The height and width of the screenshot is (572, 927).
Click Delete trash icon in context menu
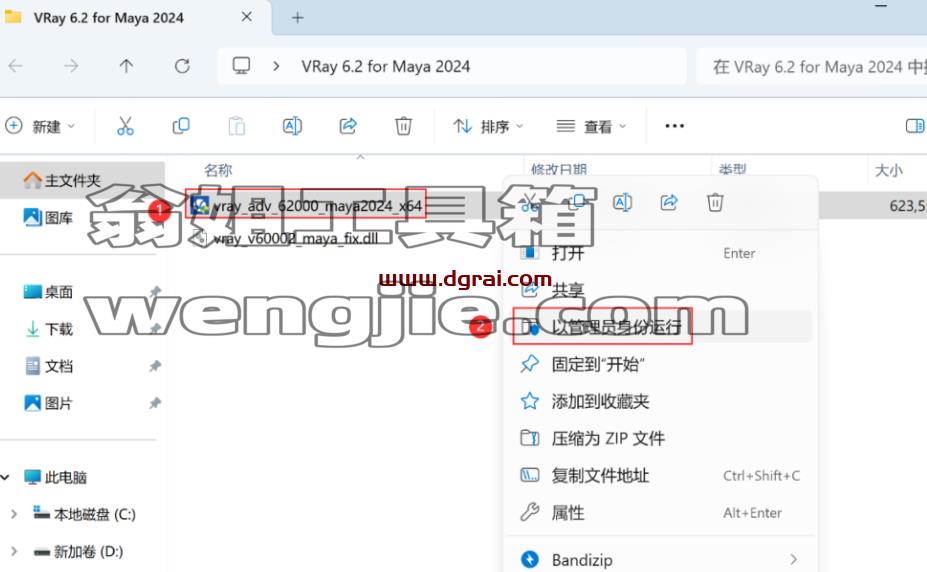tap(715, 203)
